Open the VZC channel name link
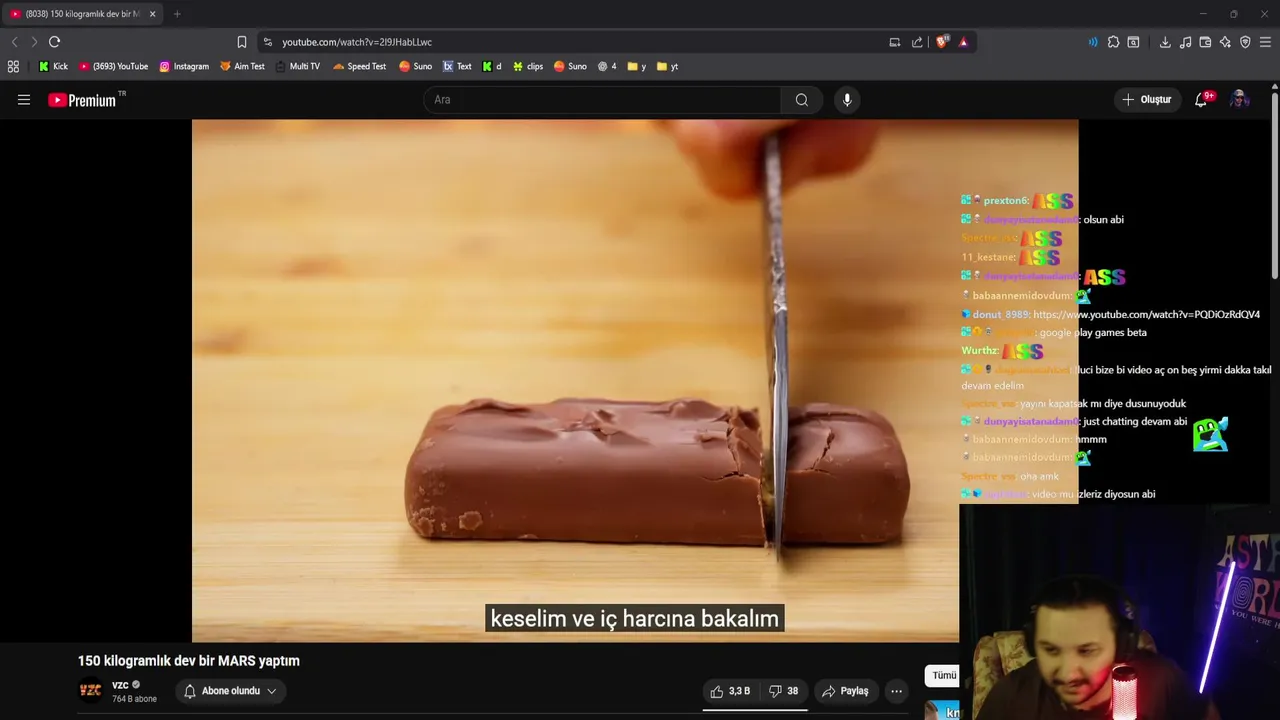The image size is (1280, 720). tap(120, 685)
